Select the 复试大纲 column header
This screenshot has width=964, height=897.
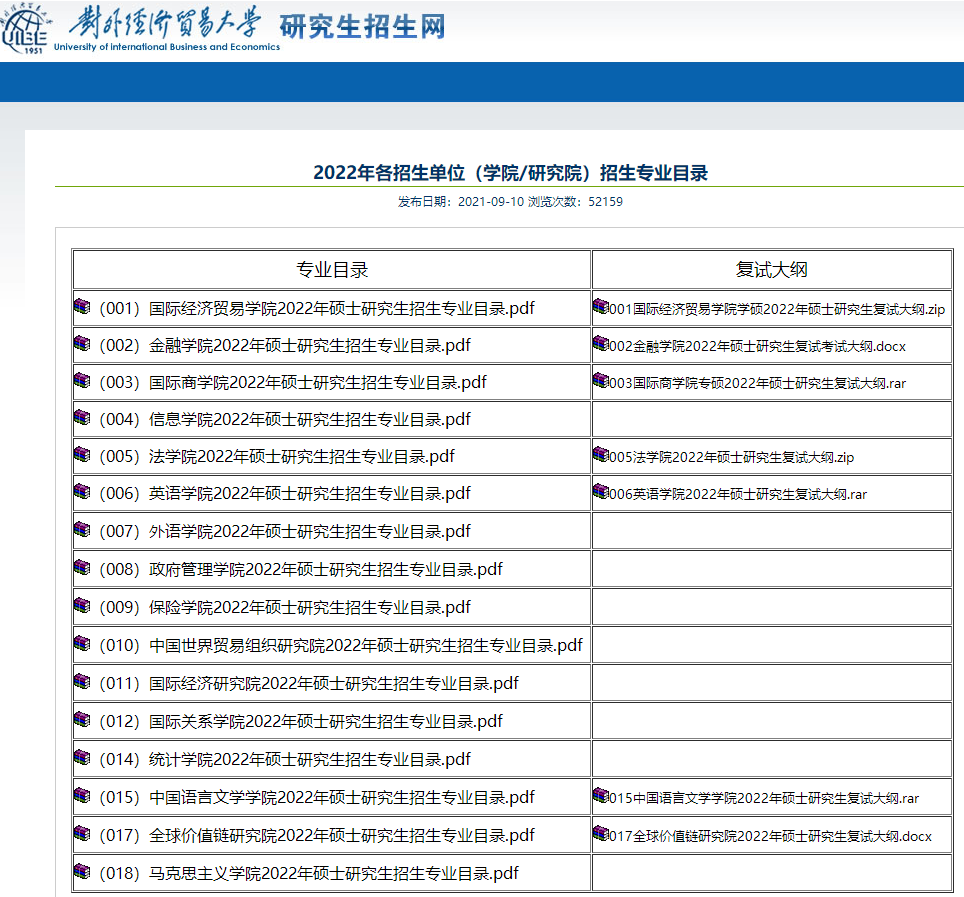point(772,269)
